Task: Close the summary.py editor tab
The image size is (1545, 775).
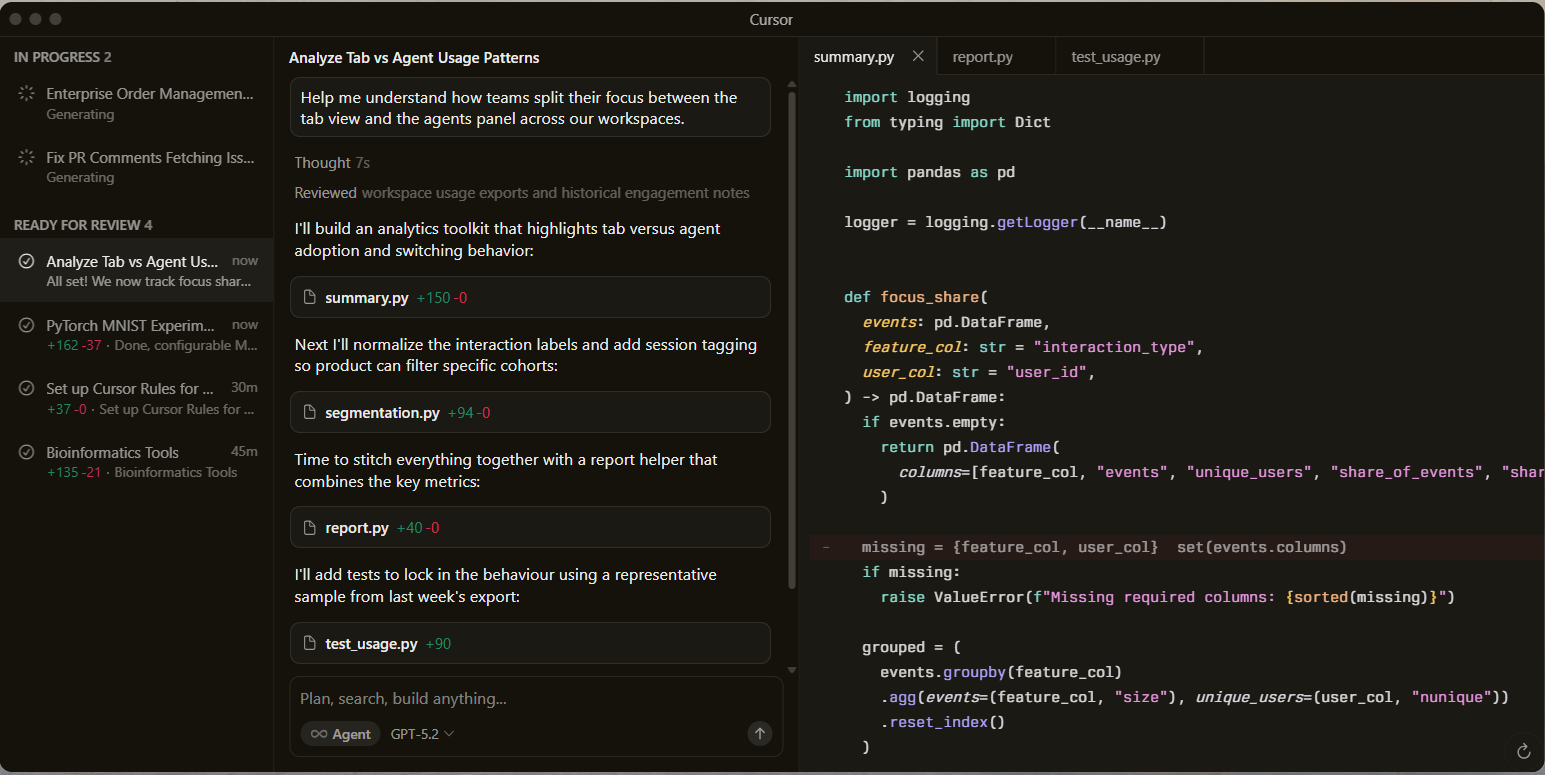Action: tap(918, 57)
